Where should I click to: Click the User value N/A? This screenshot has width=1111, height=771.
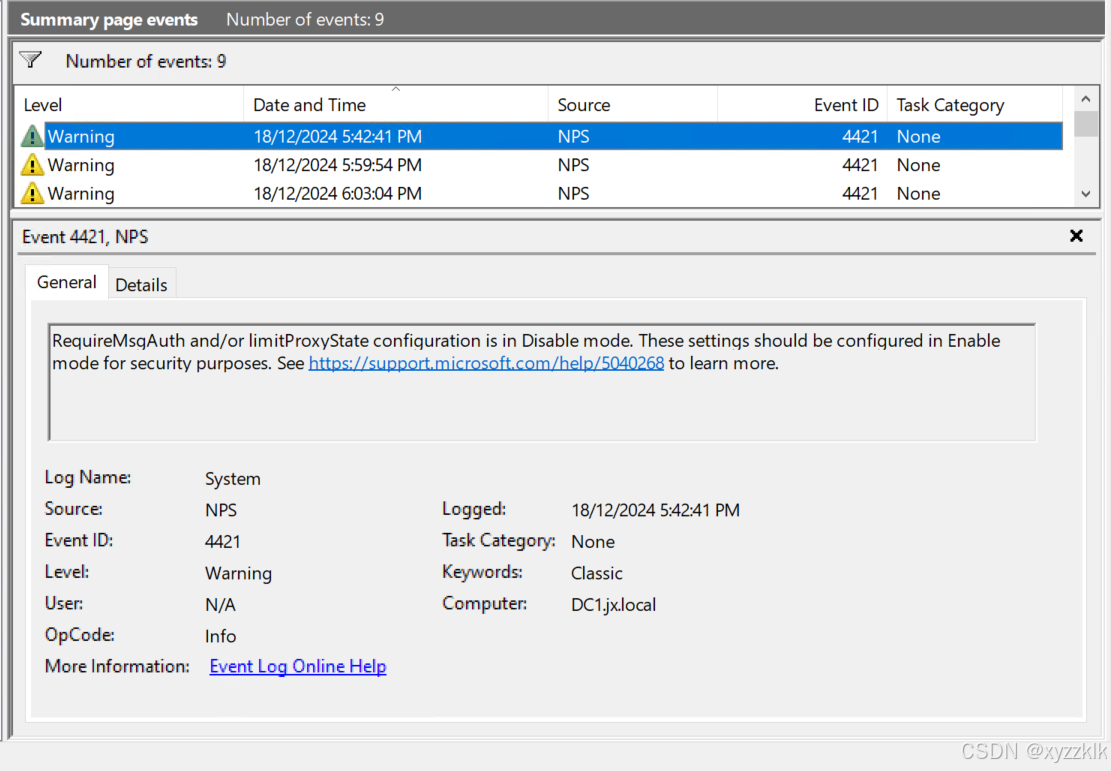click(x=220, y=604)
